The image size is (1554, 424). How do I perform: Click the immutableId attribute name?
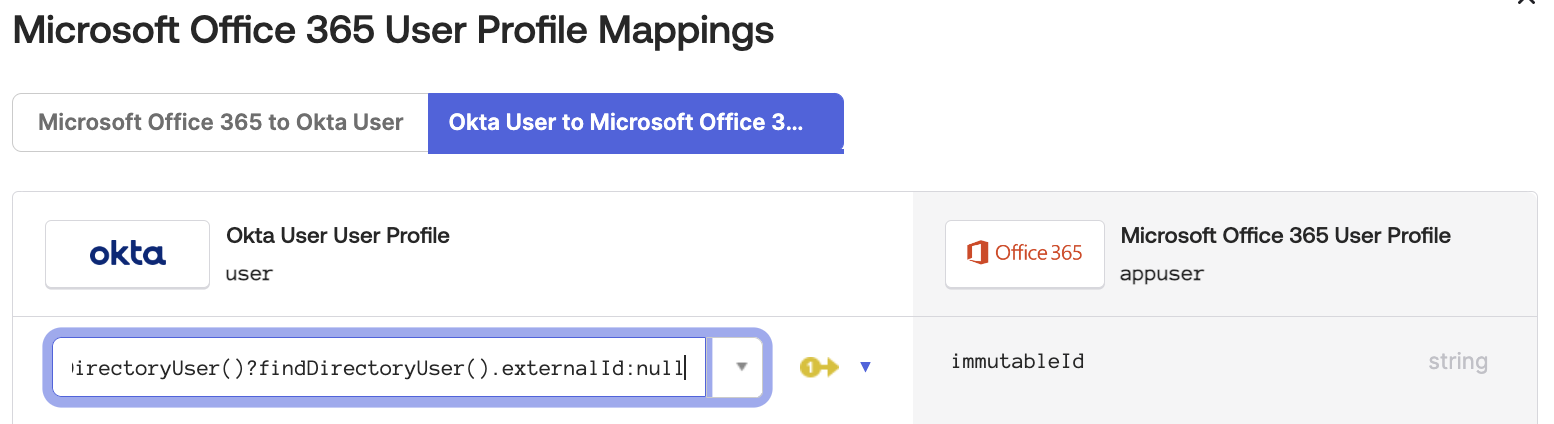tap(1017, 361)
